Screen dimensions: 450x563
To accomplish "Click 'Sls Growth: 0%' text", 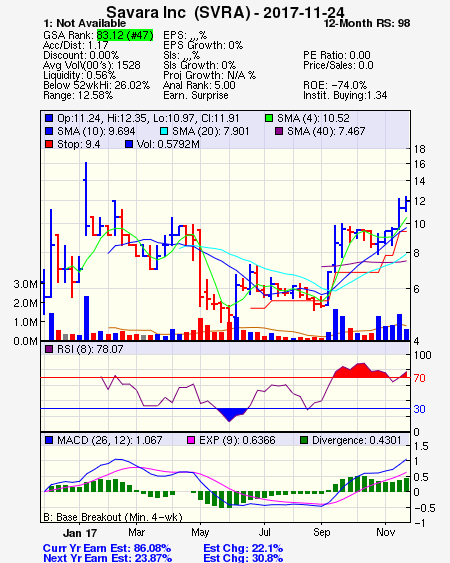I will [x=199, y=65].
